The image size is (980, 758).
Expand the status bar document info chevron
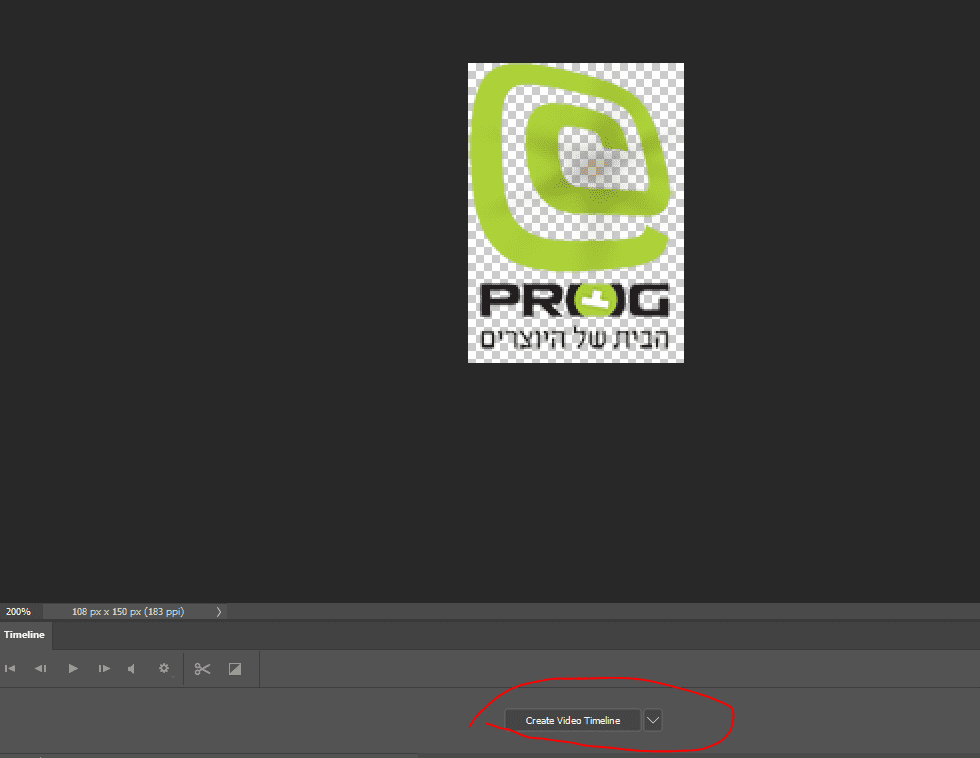(218, 611)
